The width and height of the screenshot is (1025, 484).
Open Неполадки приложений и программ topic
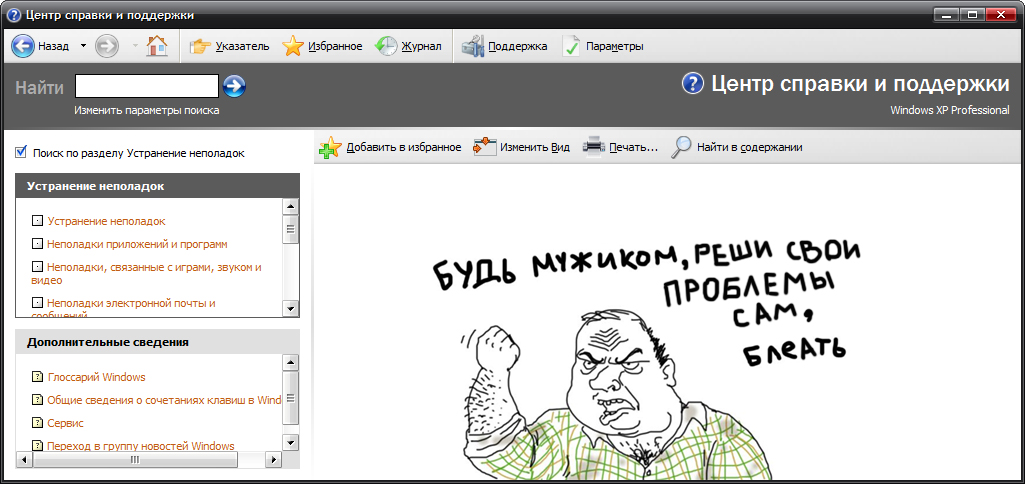tap(137, 244)
